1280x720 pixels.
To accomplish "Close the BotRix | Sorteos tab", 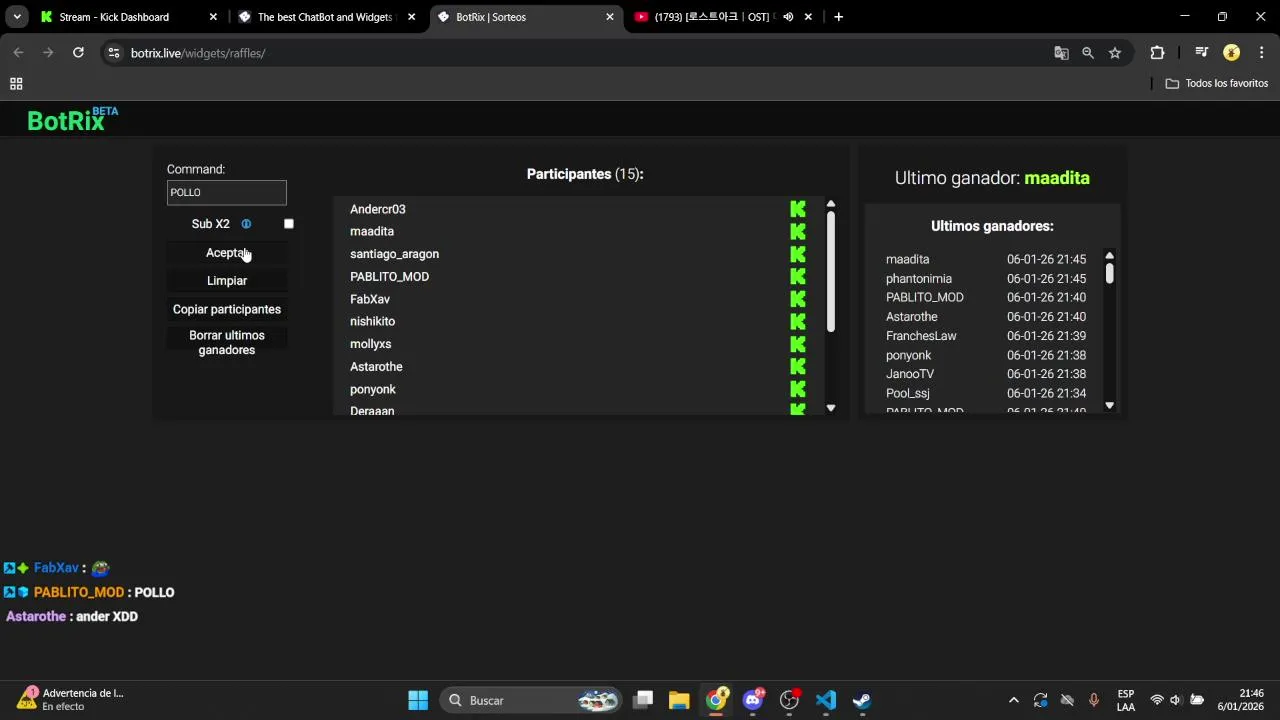I will [x=610, y=17].
